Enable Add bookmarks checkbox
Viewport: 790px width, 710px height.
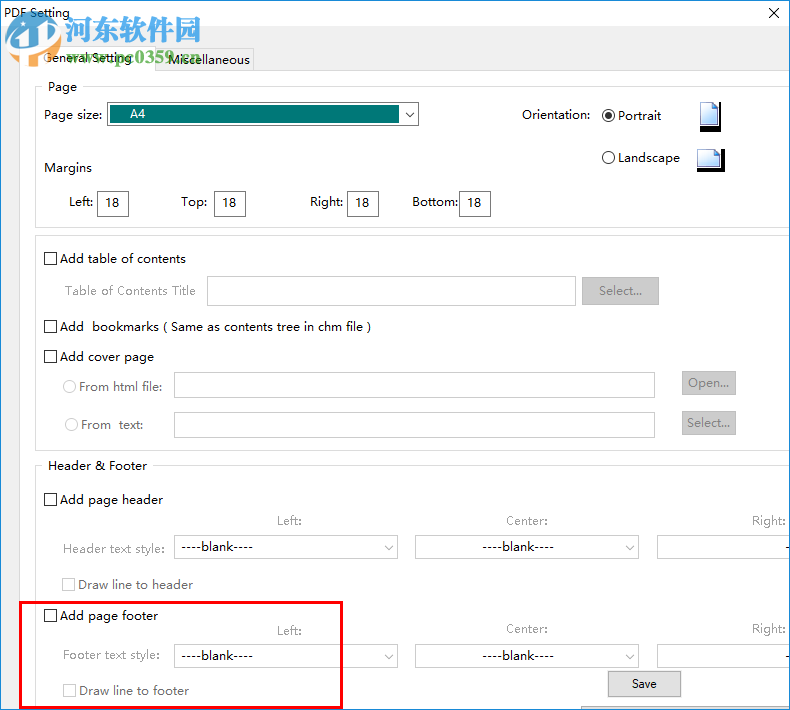tap(50, 327)
